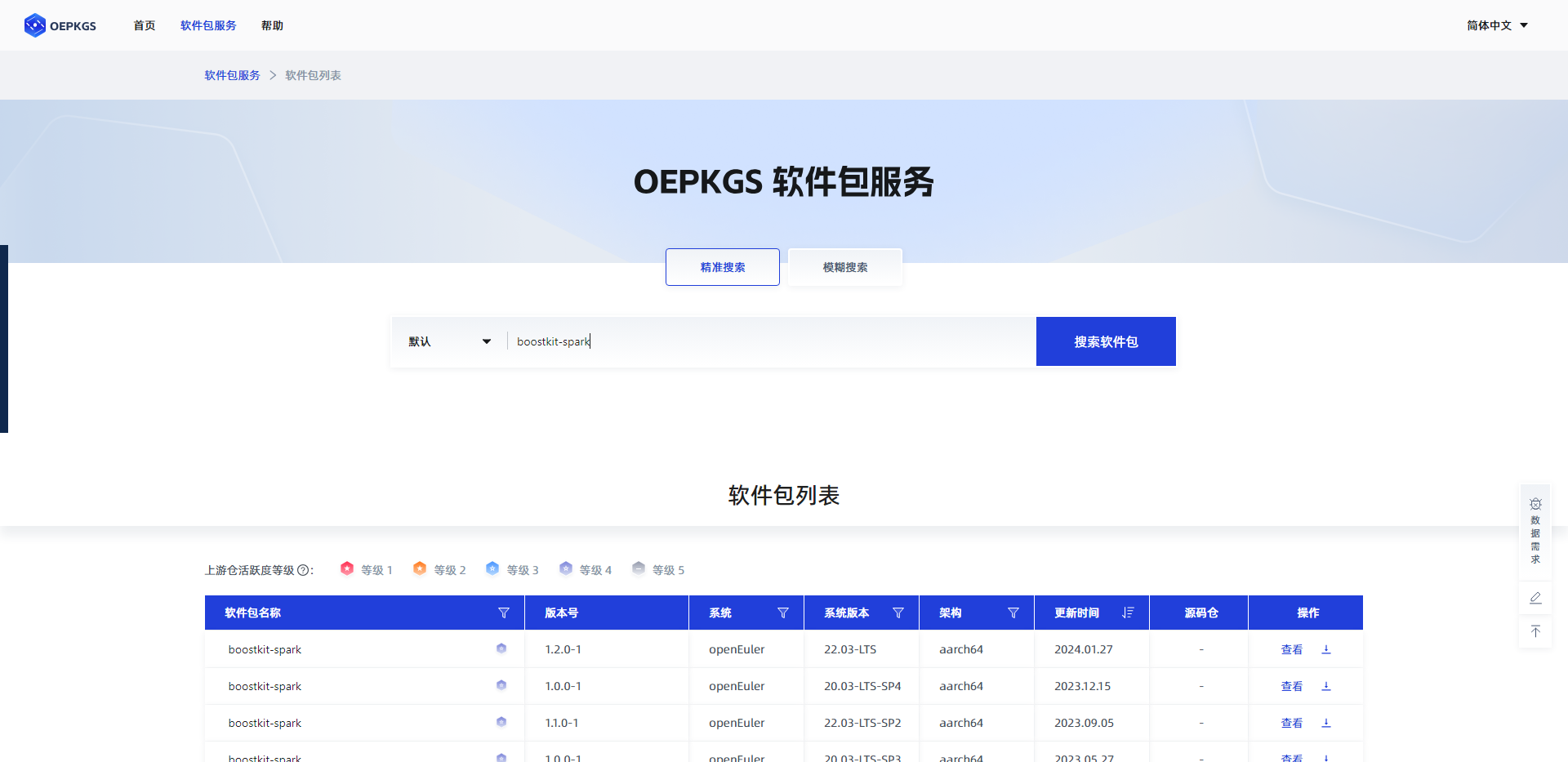Click the 等级 4 purple badge icon
This screenshot has width=1568, height=762.
pyautogui.click(x=566, y=568)
